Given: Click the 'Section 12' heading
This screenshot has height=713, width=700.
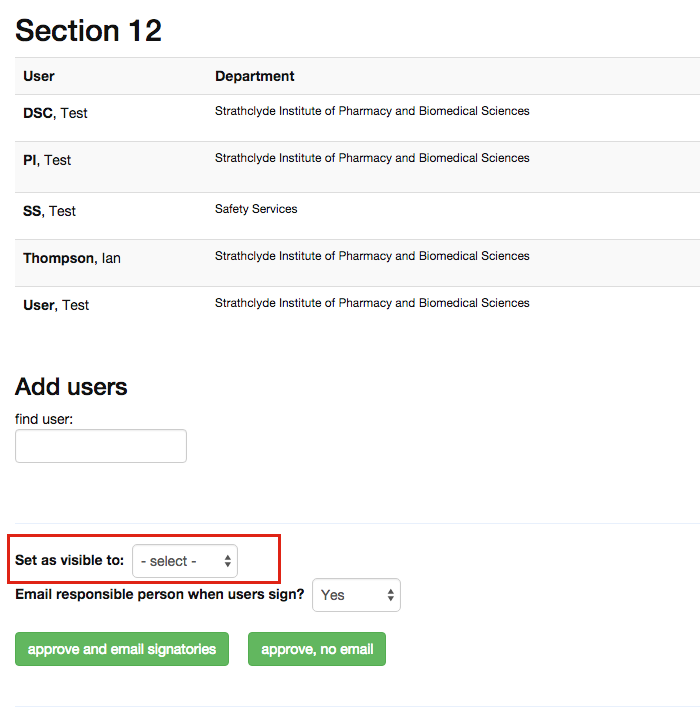Looking at the screenshot, I should point(88,30).
